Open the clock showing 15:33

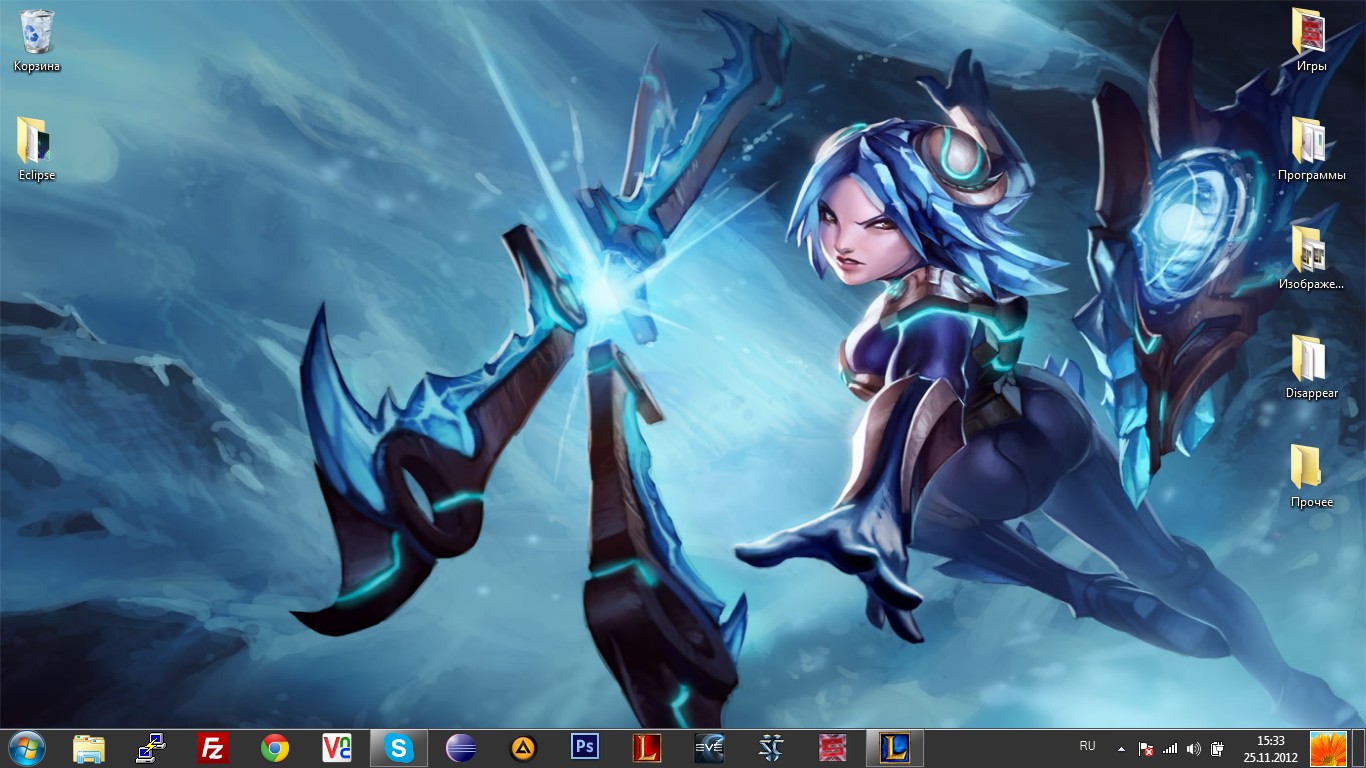1270,748
